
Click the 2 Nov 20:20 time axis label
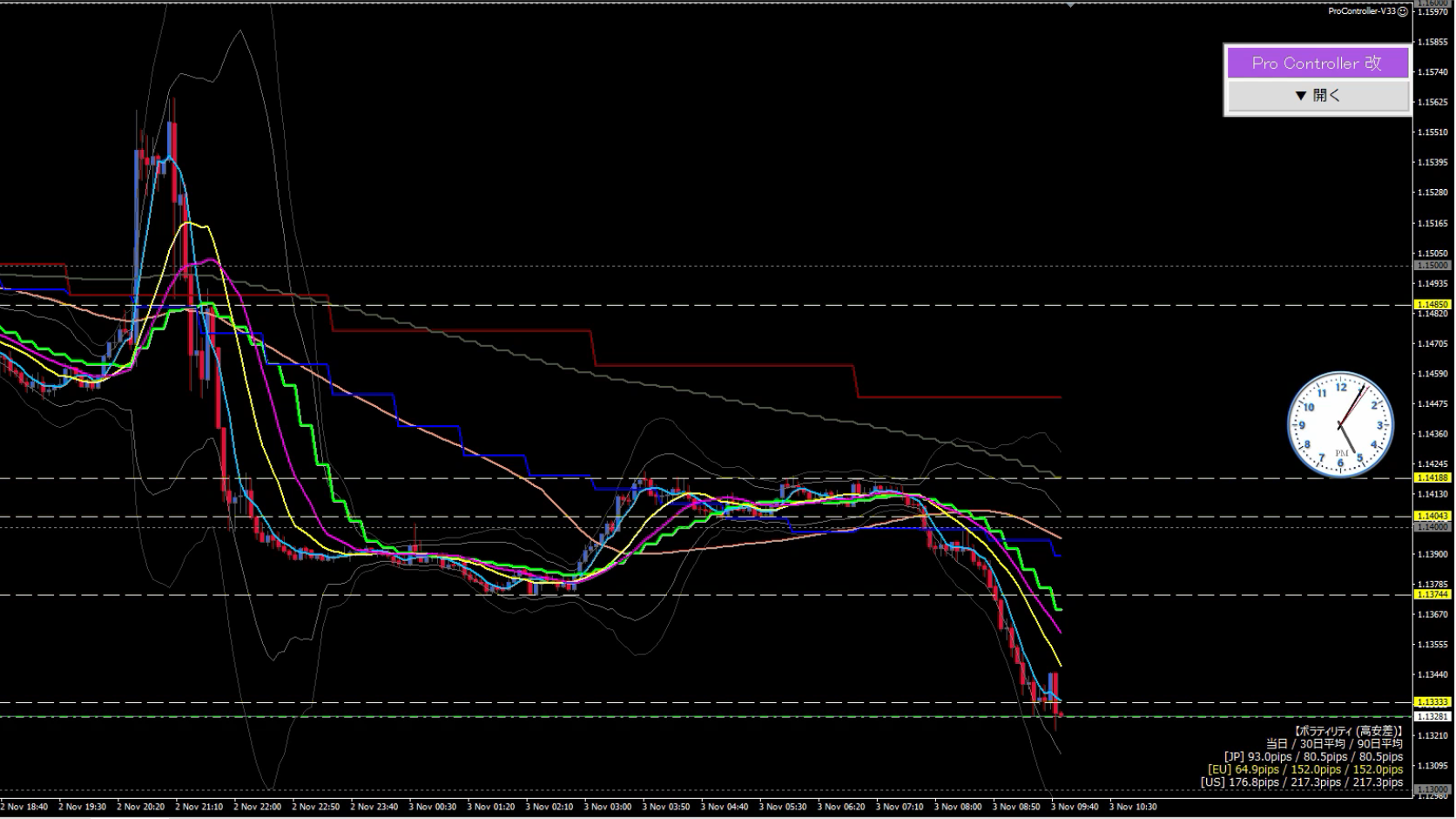(x=140, y=807)
